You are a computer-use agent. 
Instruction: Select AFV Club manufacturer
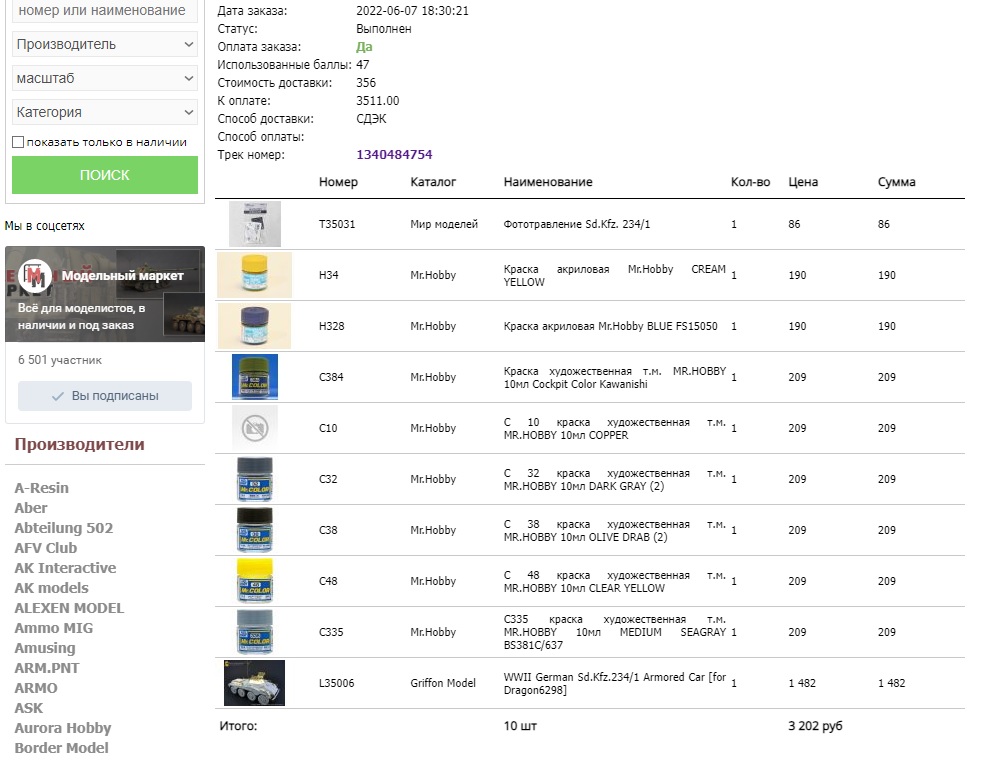point(46,548)
